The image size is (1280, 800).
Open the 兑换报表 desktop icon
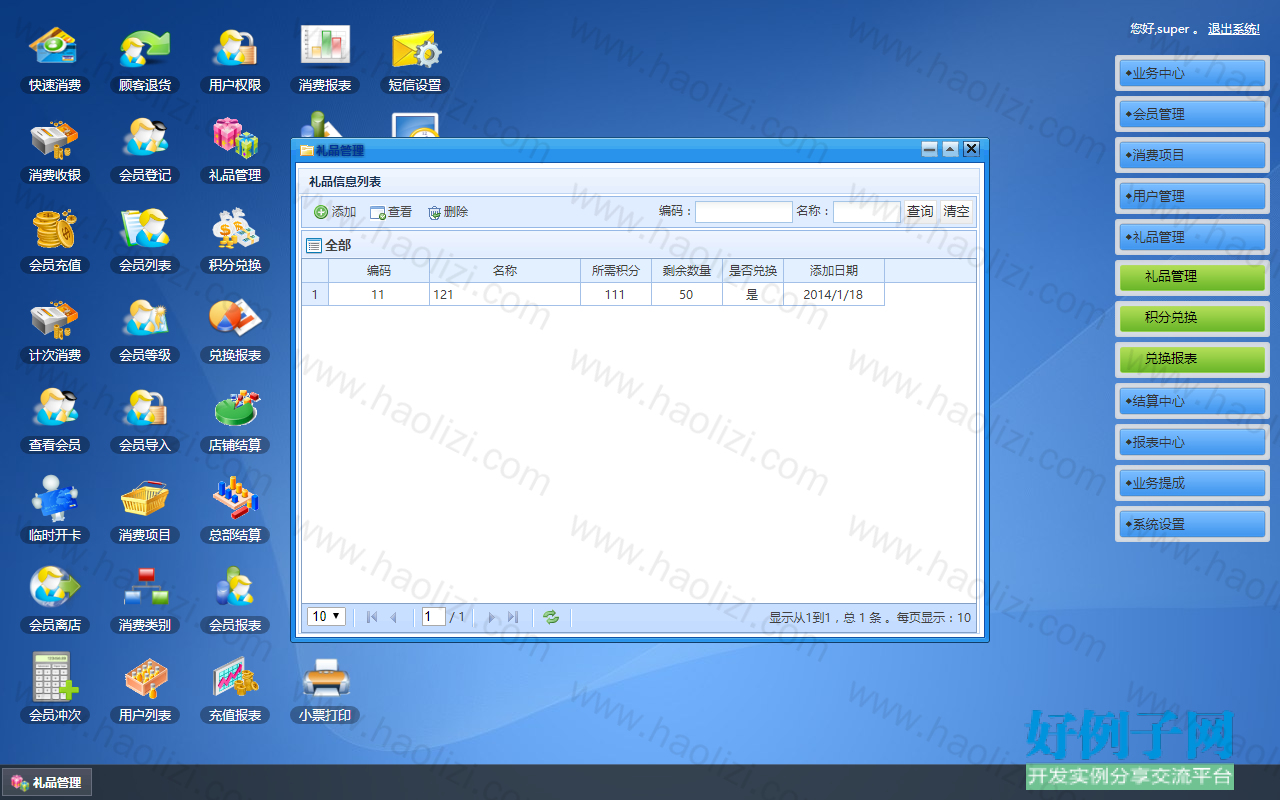235,330
